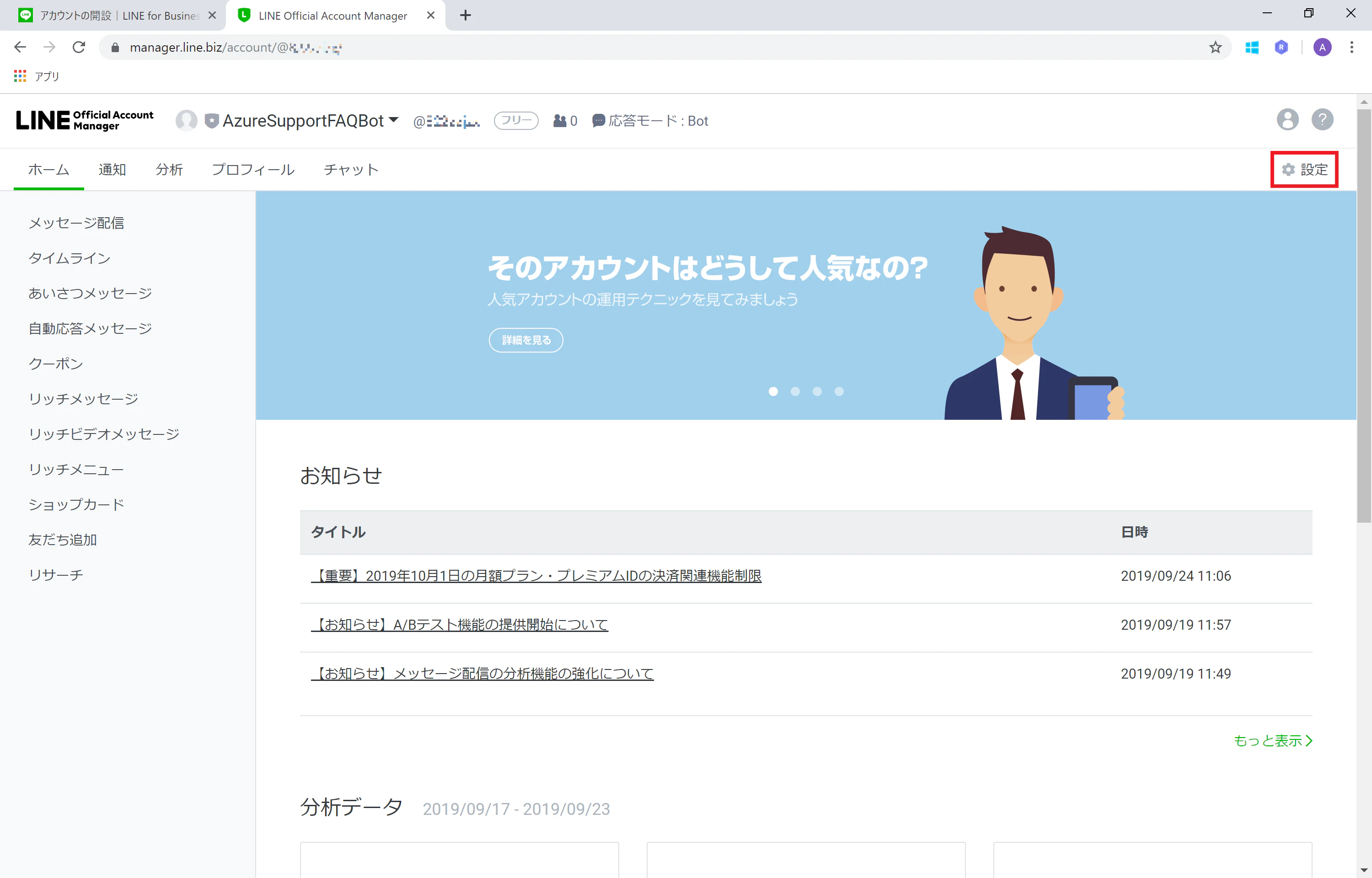The image size is (1372, 878).
Task: Click the 詳細を見る banner button
Action: (x=525, y=340)
